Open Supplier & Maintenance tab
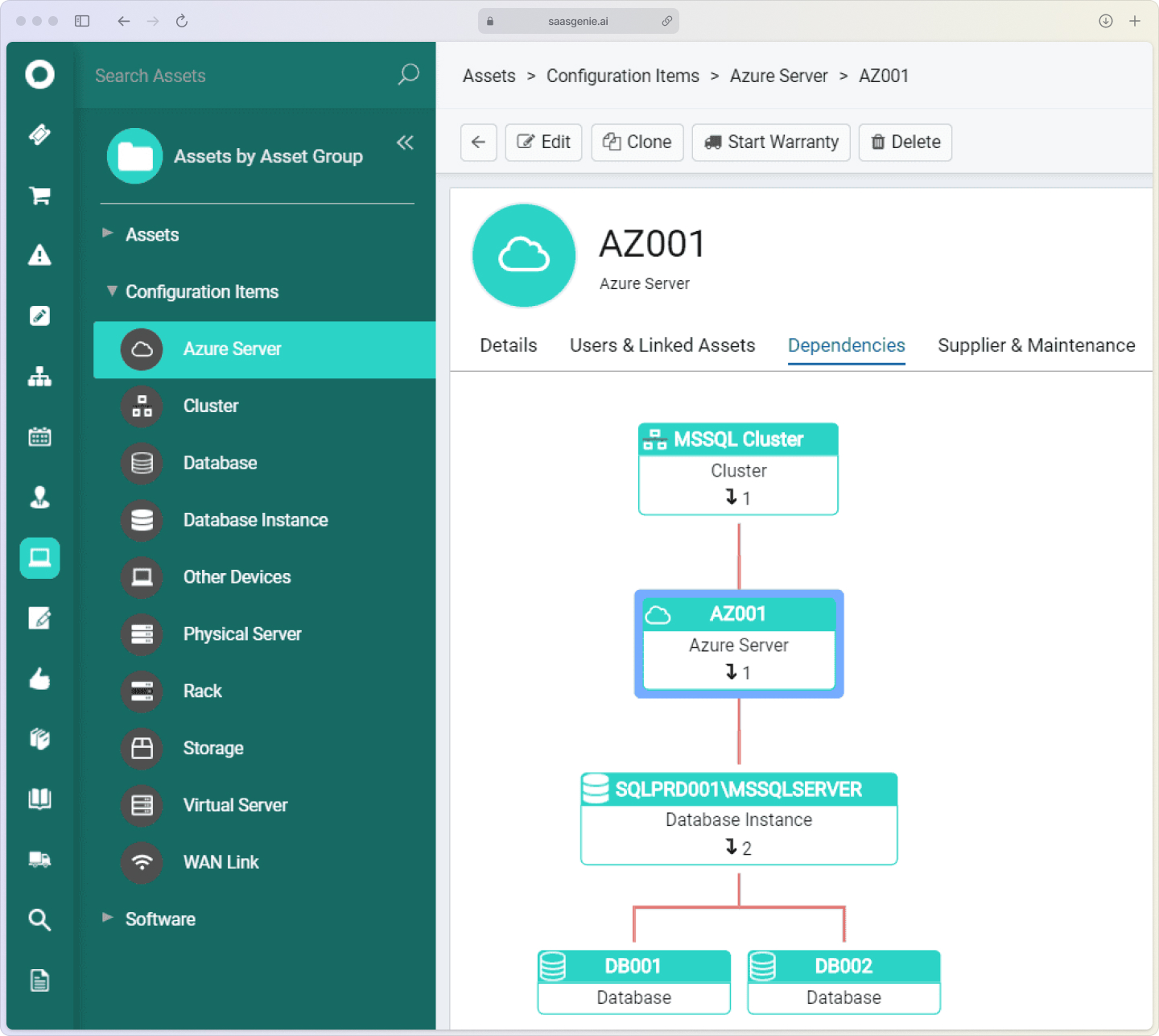This screenshot has height=1036, width=1159. pos(1036,345)
